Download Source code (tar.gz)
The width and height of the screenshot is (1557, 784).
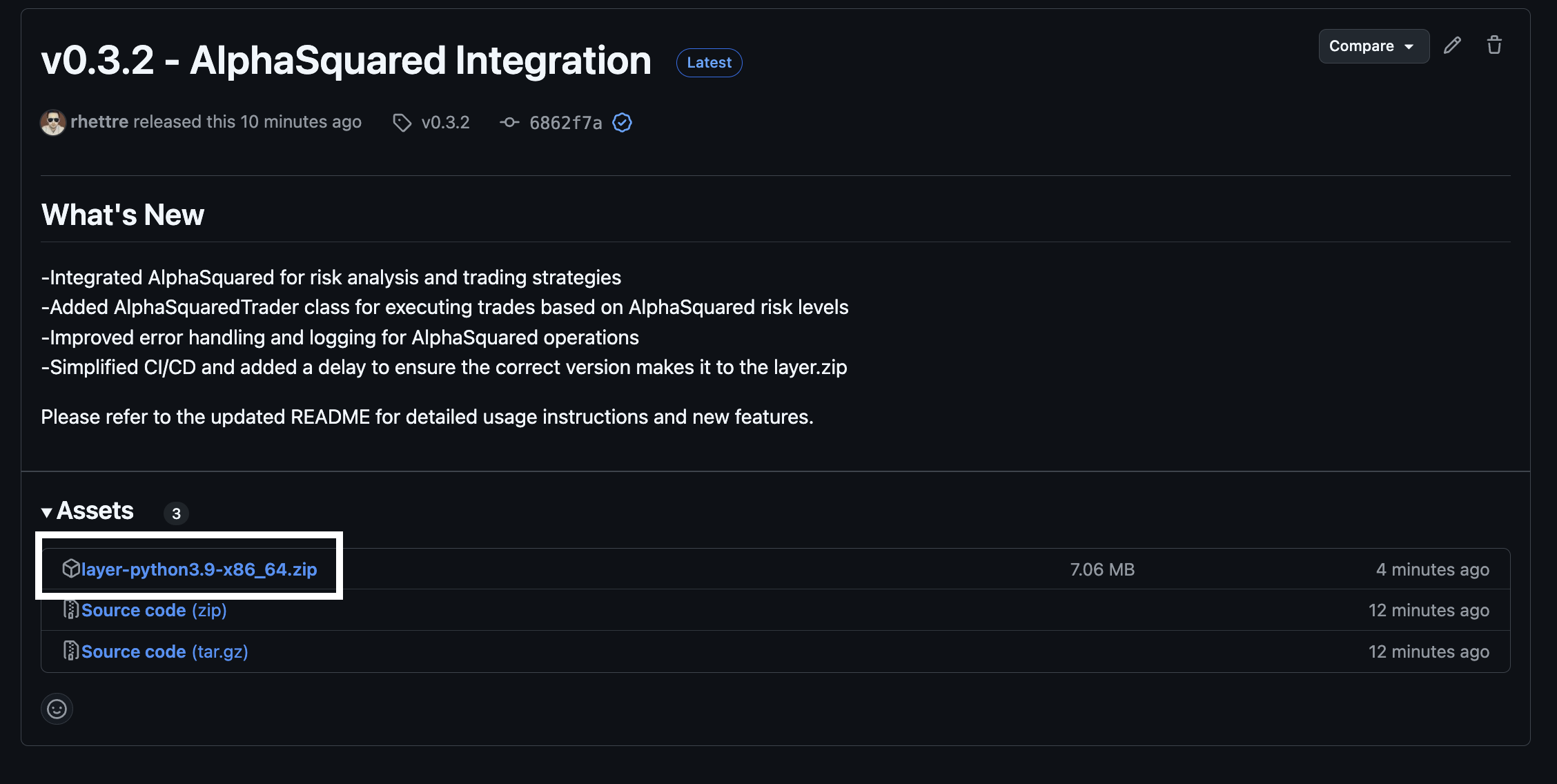(x=164, y=652)
